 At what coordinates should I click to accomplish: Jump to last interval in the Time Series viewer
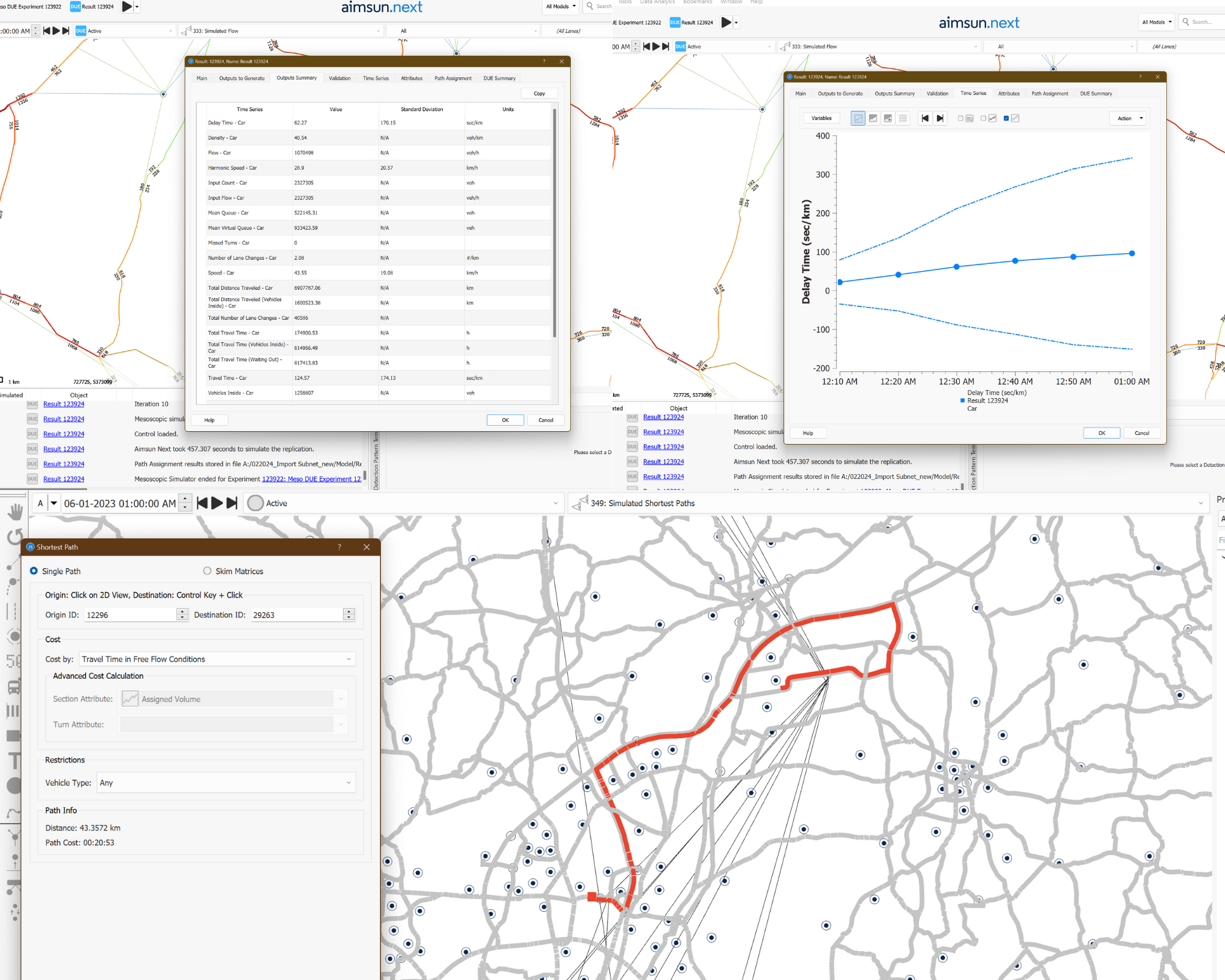(x=940, y=118)
